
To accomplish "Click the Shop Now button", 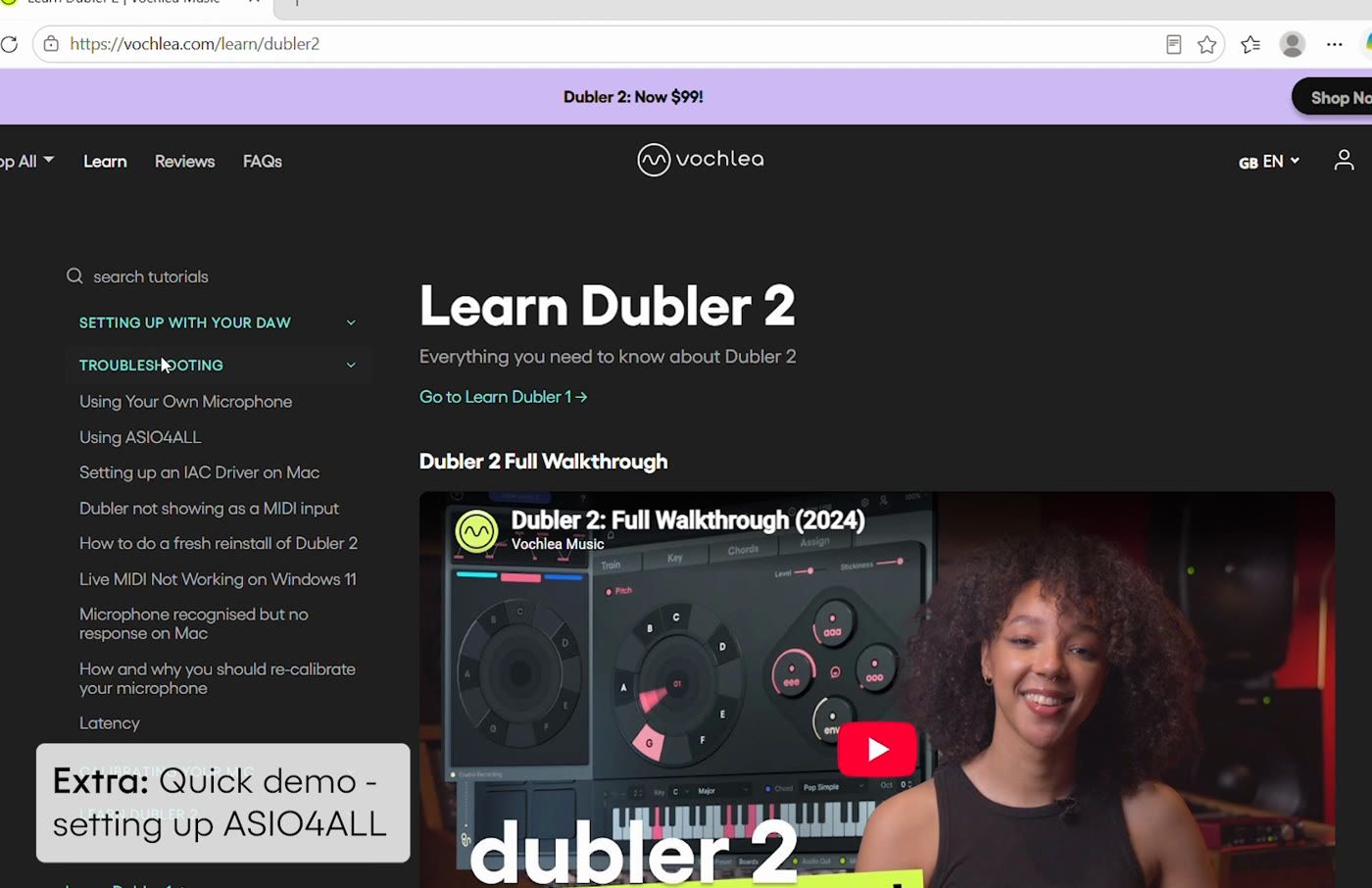I will click(x=1333, y=97).
